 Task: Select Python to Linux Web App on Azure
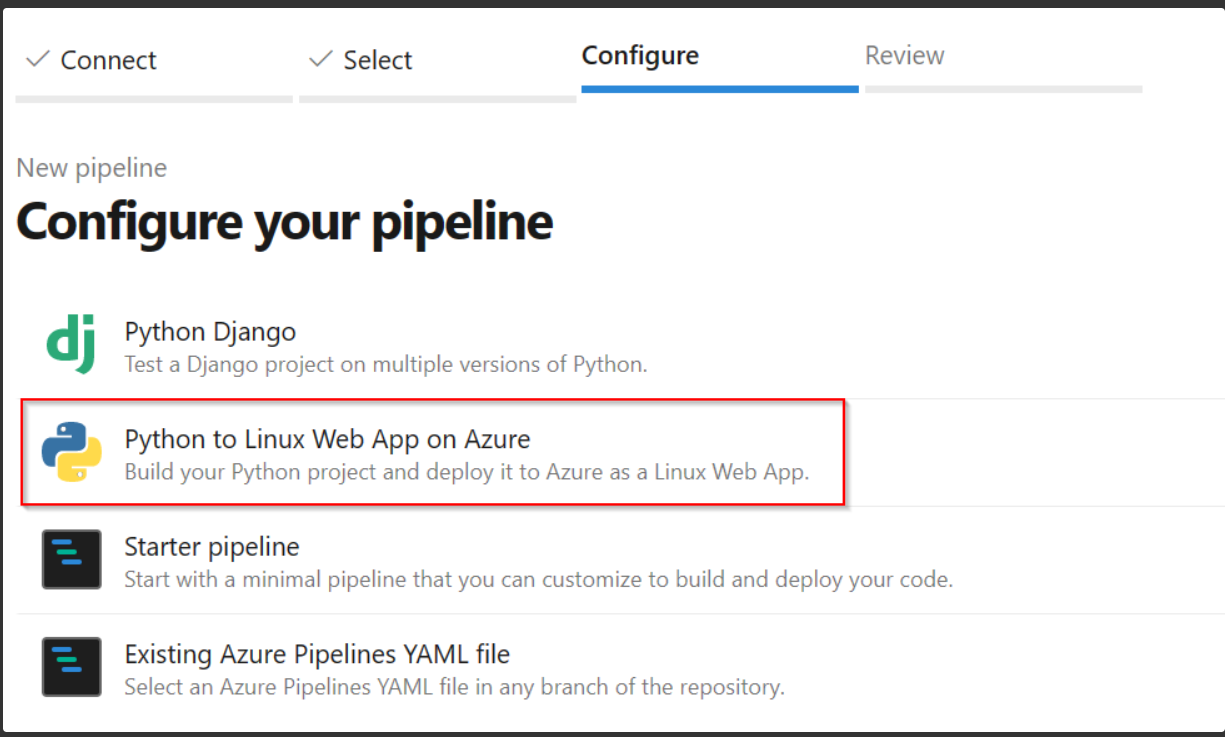[x=327, y=438]
